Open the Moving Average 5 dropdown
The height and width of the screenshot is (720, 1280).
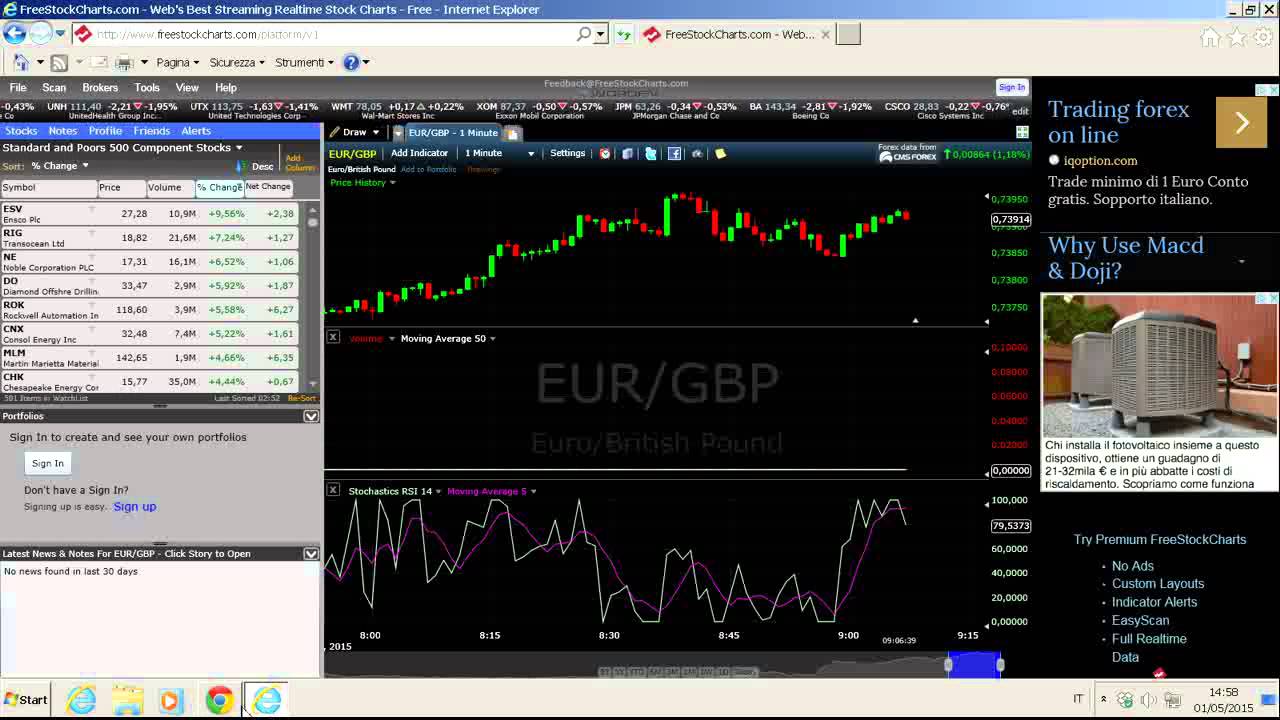[x=491, y=491]
